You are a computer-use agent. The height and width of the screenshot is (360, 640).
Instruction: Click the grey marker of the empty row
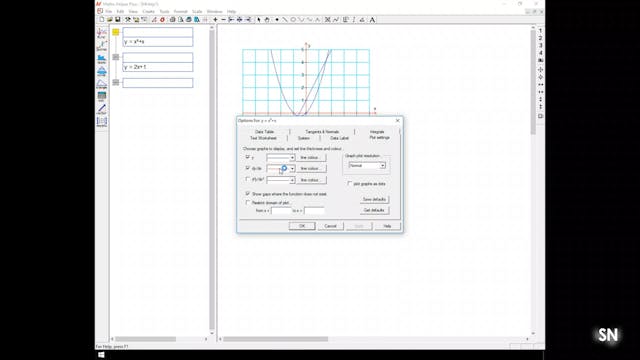click(116, 82)
